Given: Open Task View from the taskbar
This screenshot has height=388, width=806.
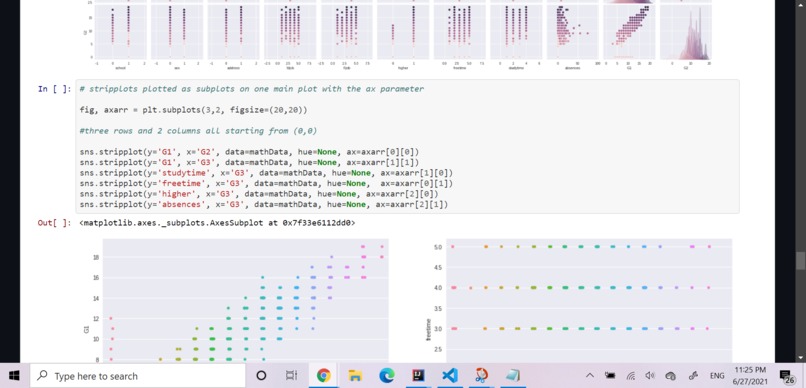Looking at the screenshot, I should (291, 376).
